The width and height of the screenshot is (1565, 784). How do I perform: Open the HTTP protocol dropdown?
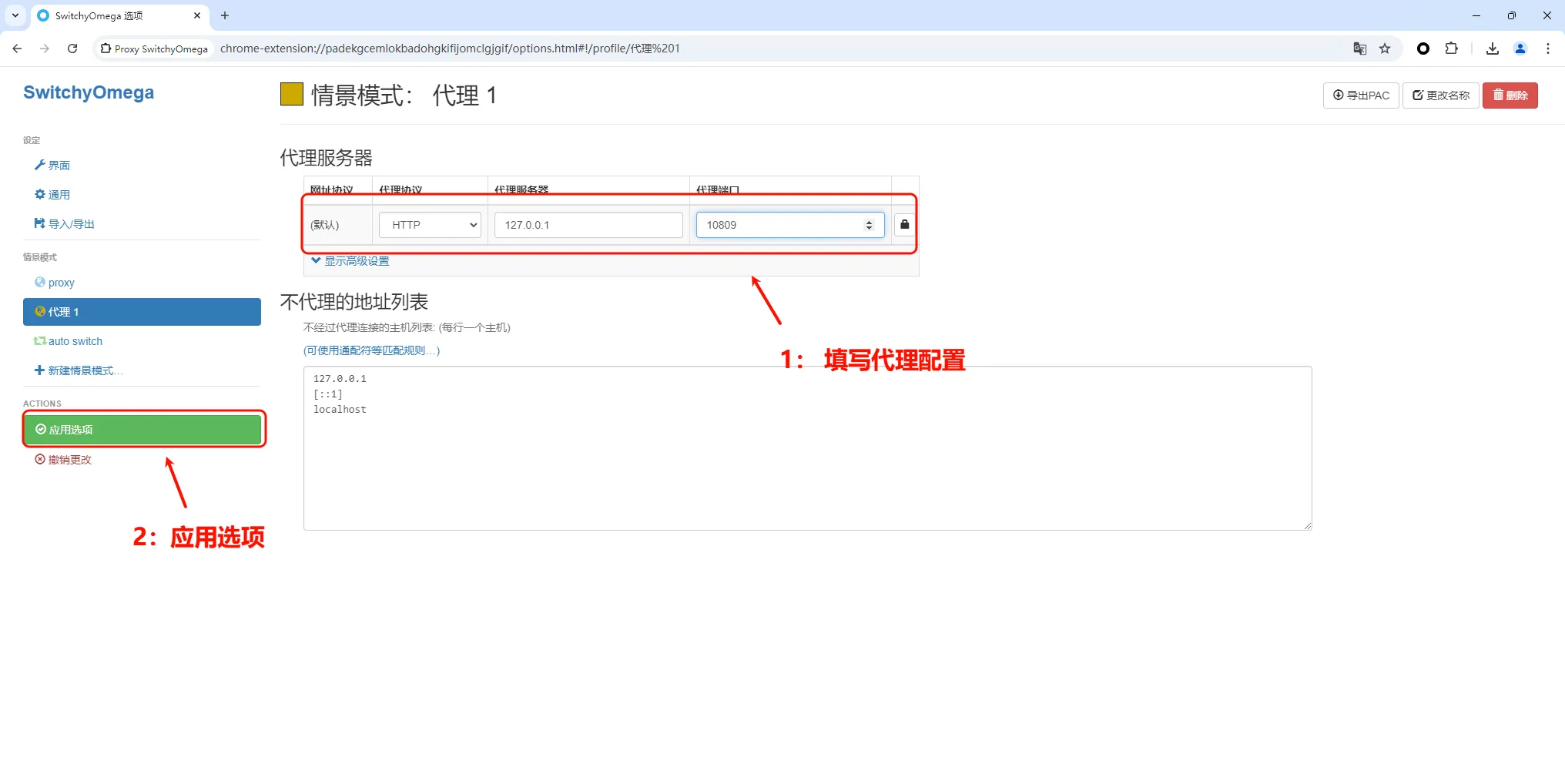(430, 225)
